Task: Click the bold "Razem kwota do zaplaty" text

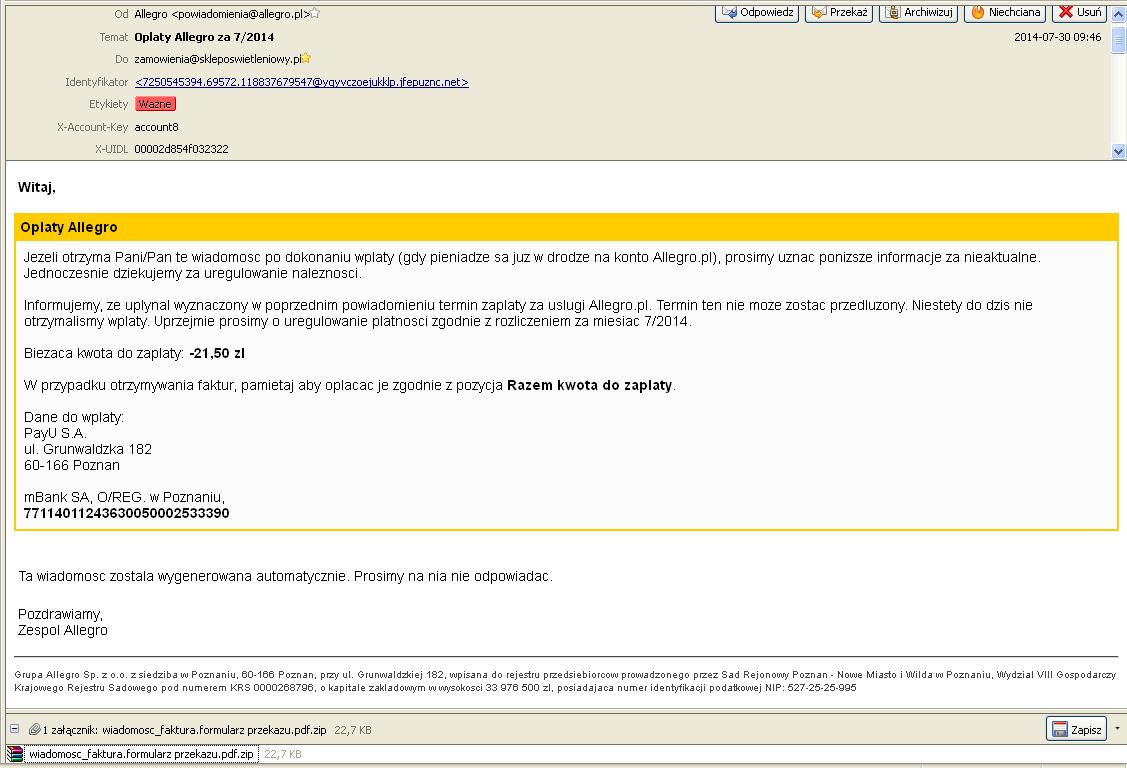Action: pyautogui.click(x=589, y=385)
